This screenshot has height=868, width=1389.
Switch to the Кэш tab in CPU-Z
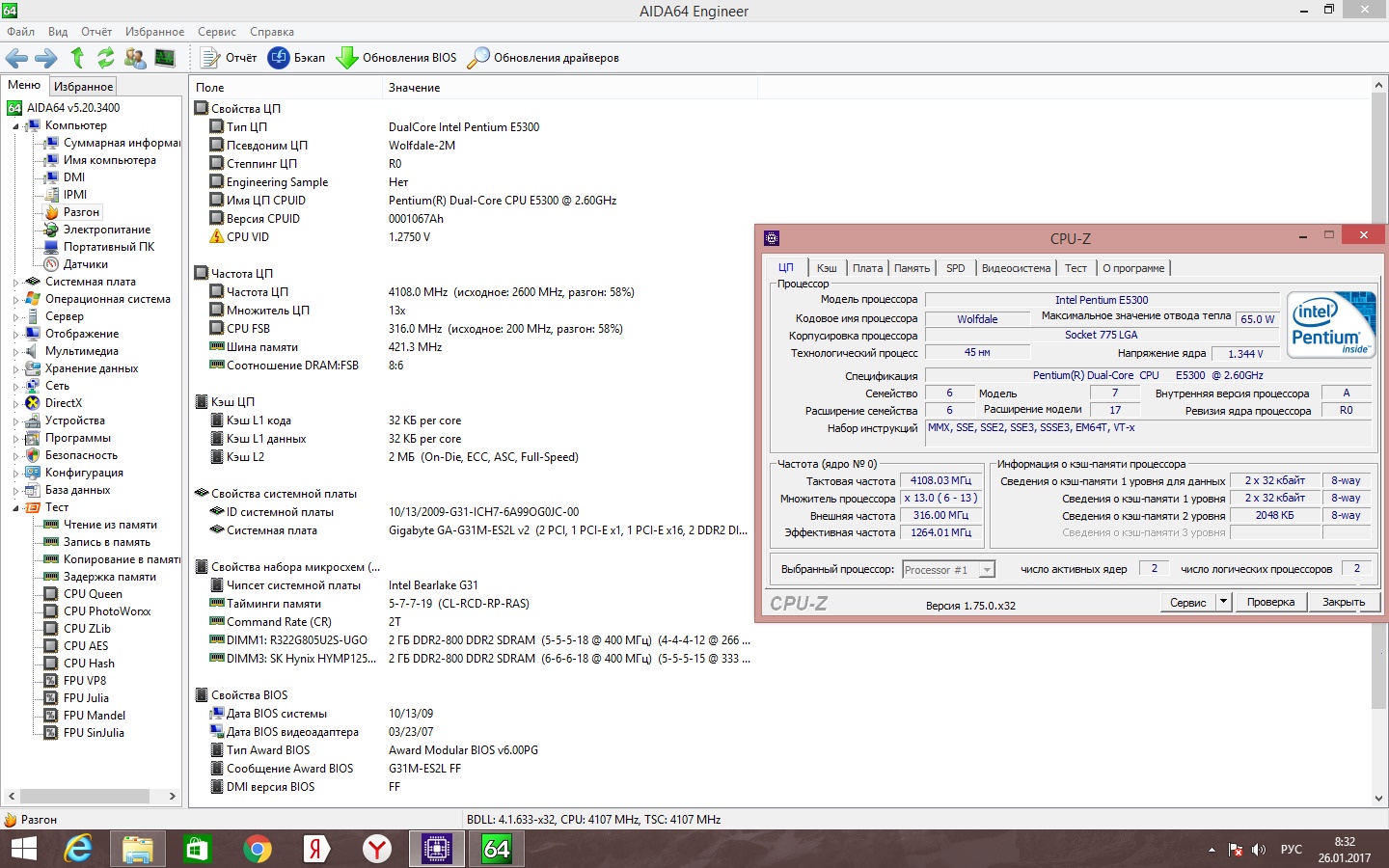827,268
